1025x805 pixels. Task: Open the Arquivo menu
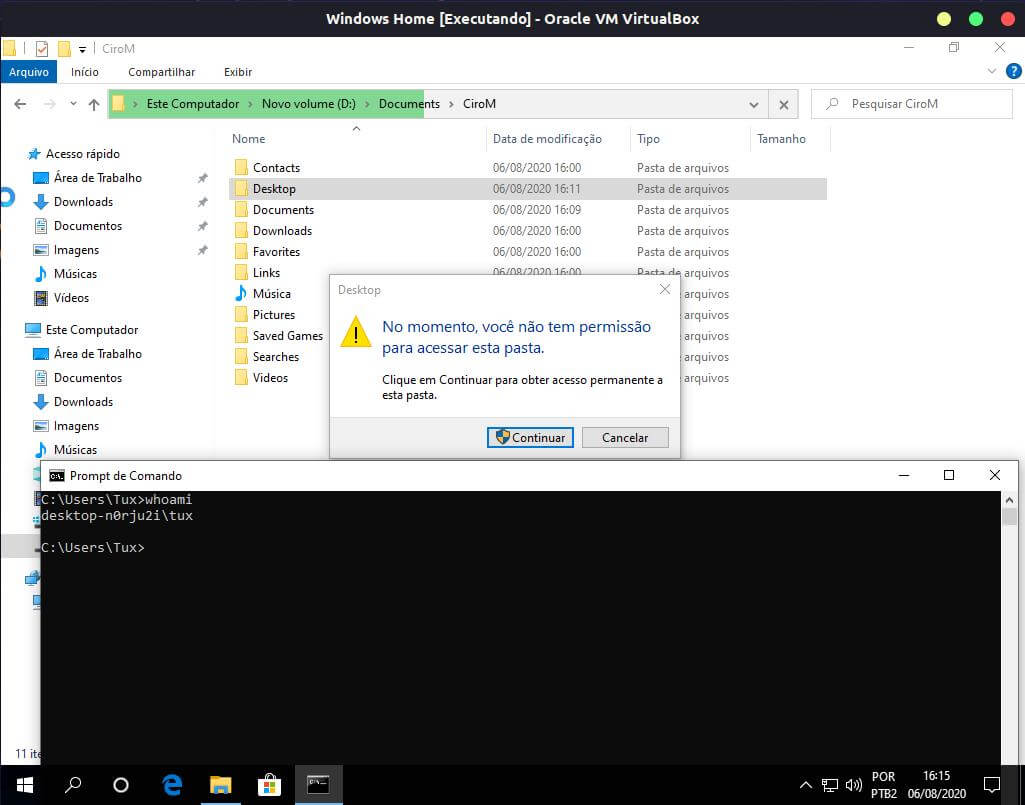[29, 72]
